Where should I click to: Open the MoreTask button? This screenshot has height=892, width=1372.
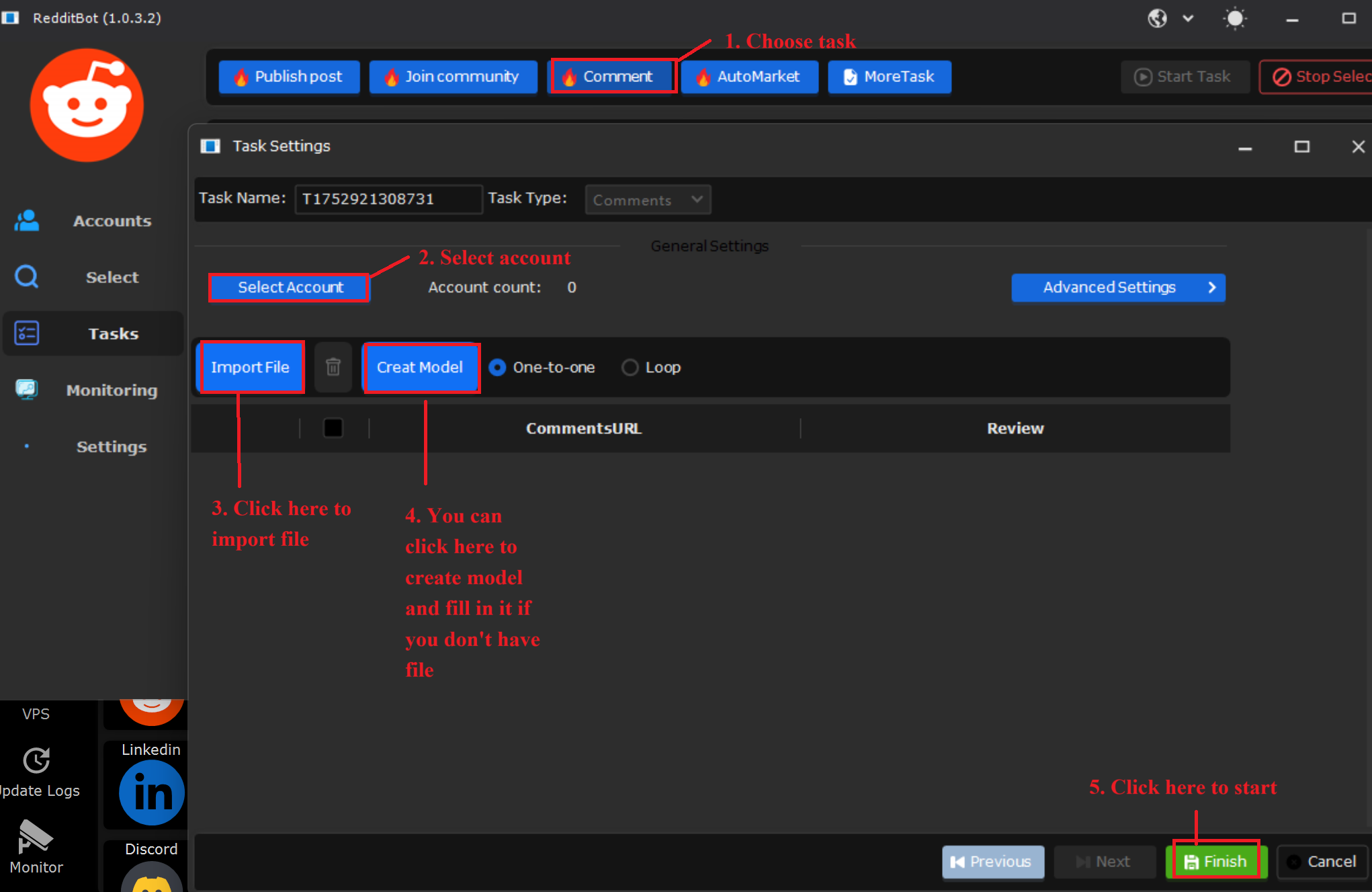889,77
